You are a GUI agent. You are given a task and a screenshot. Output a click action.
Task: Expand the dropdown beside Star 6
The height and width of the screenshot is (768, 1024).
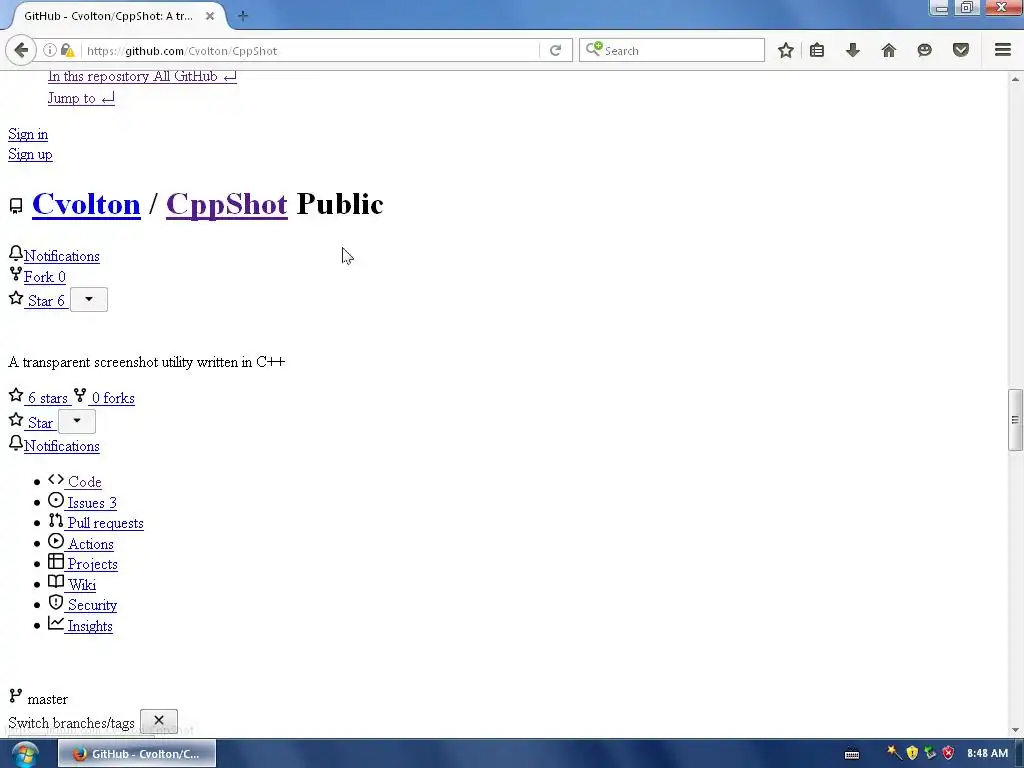pos(89,300)
